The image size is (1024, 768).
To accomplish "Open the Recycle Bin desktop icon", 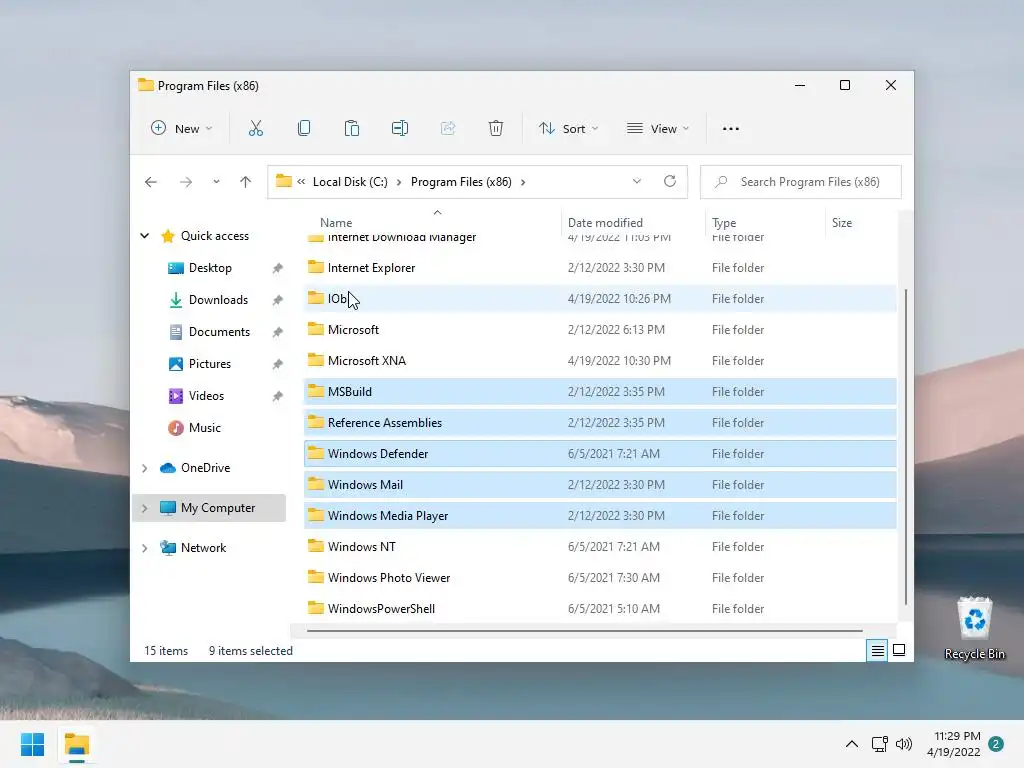I will [974, 628].
